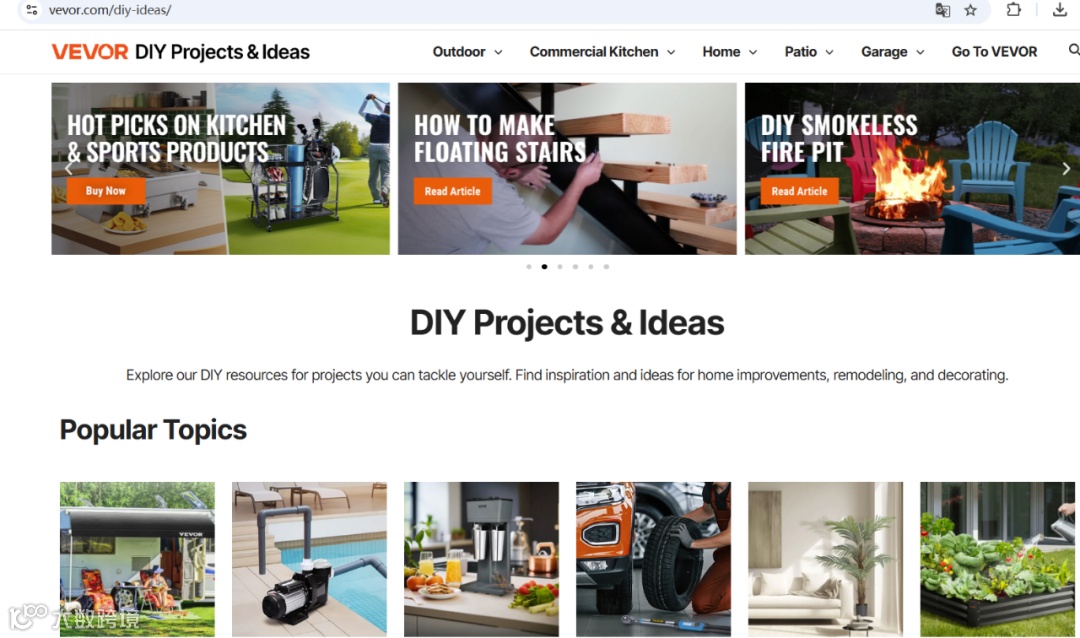Open the translate page icon

point(942,10)
